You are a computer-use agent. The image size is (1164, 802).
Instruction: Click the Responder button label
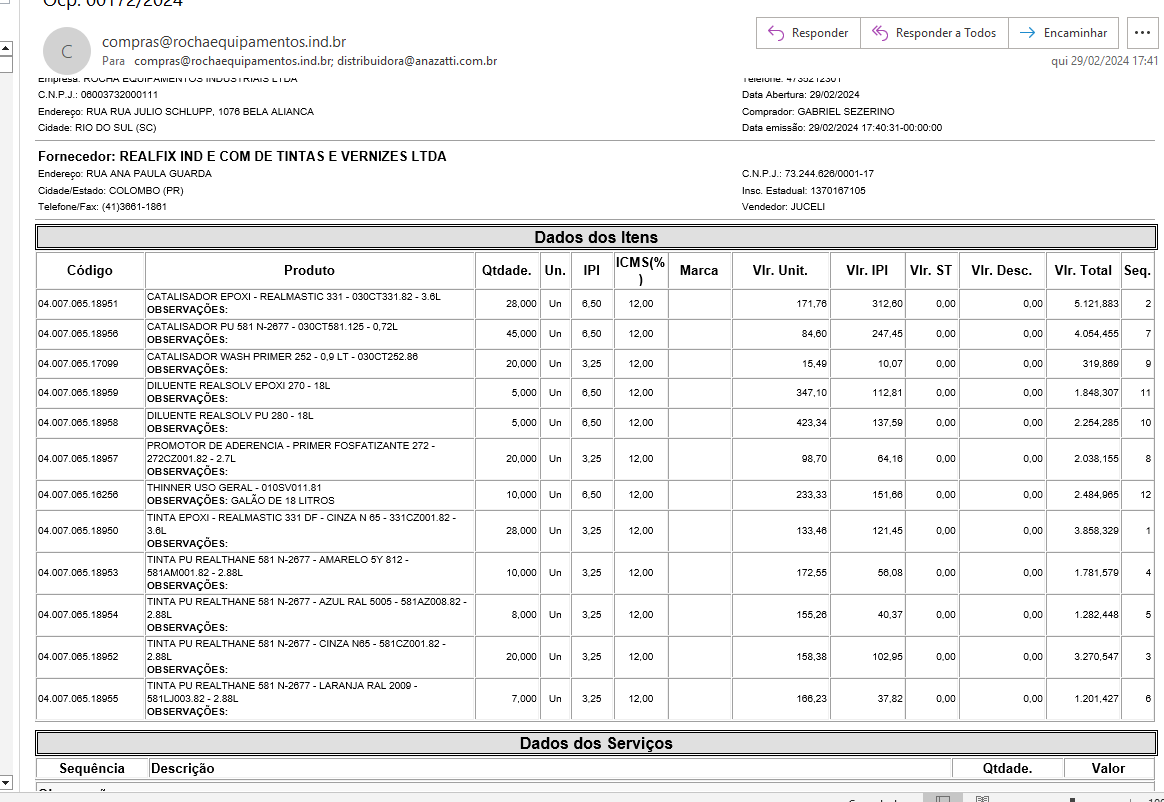819,33
